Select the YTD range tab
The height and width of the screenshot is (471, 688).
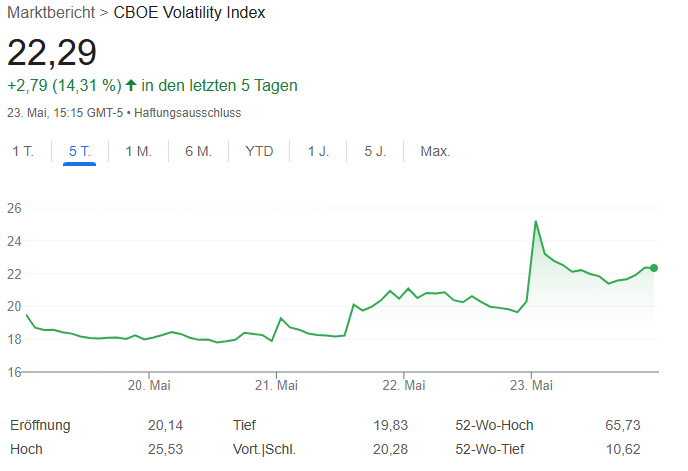[259, 151]
